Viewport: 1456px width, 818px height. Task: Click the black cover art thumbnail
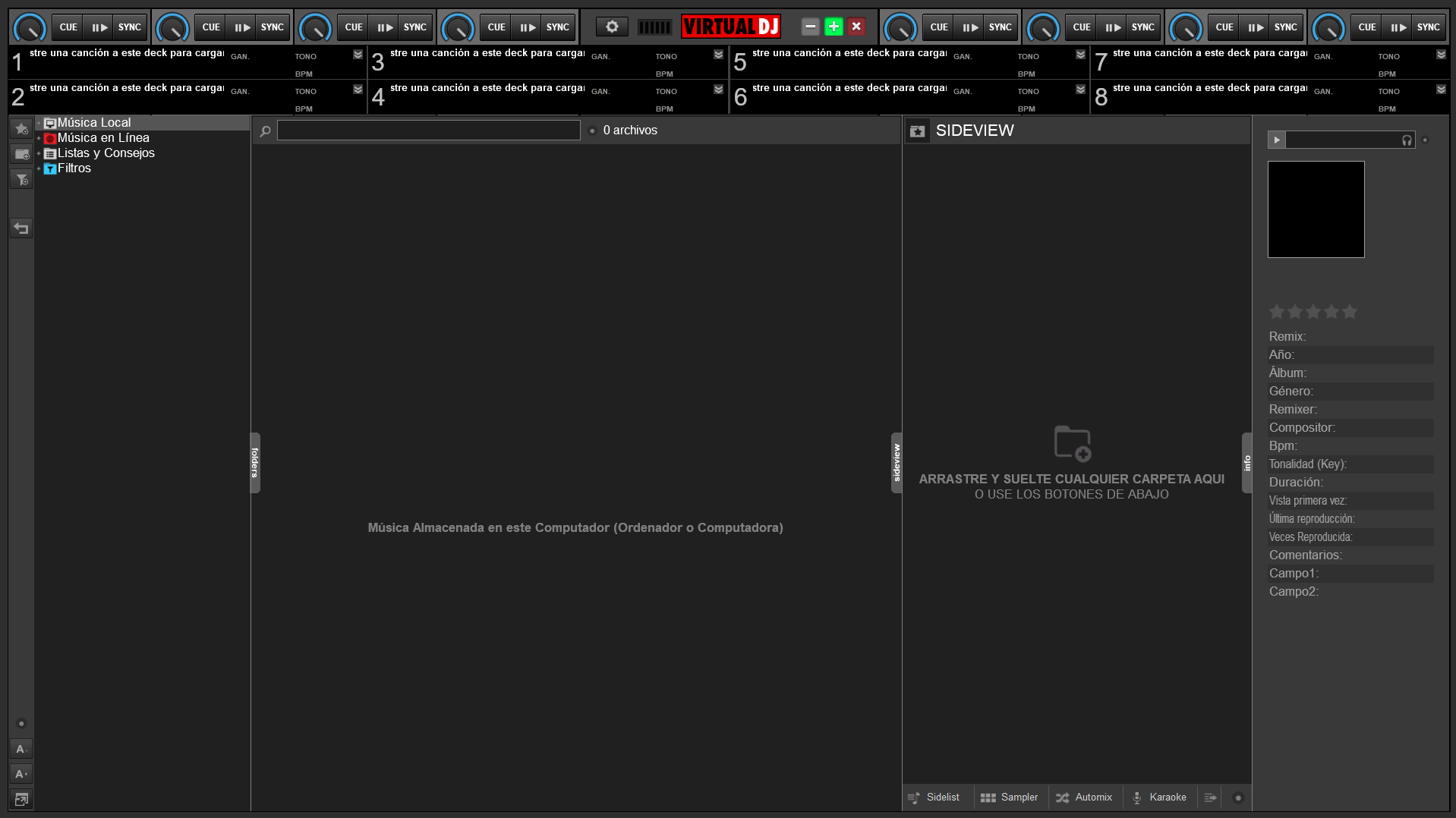coord(1316,209)
